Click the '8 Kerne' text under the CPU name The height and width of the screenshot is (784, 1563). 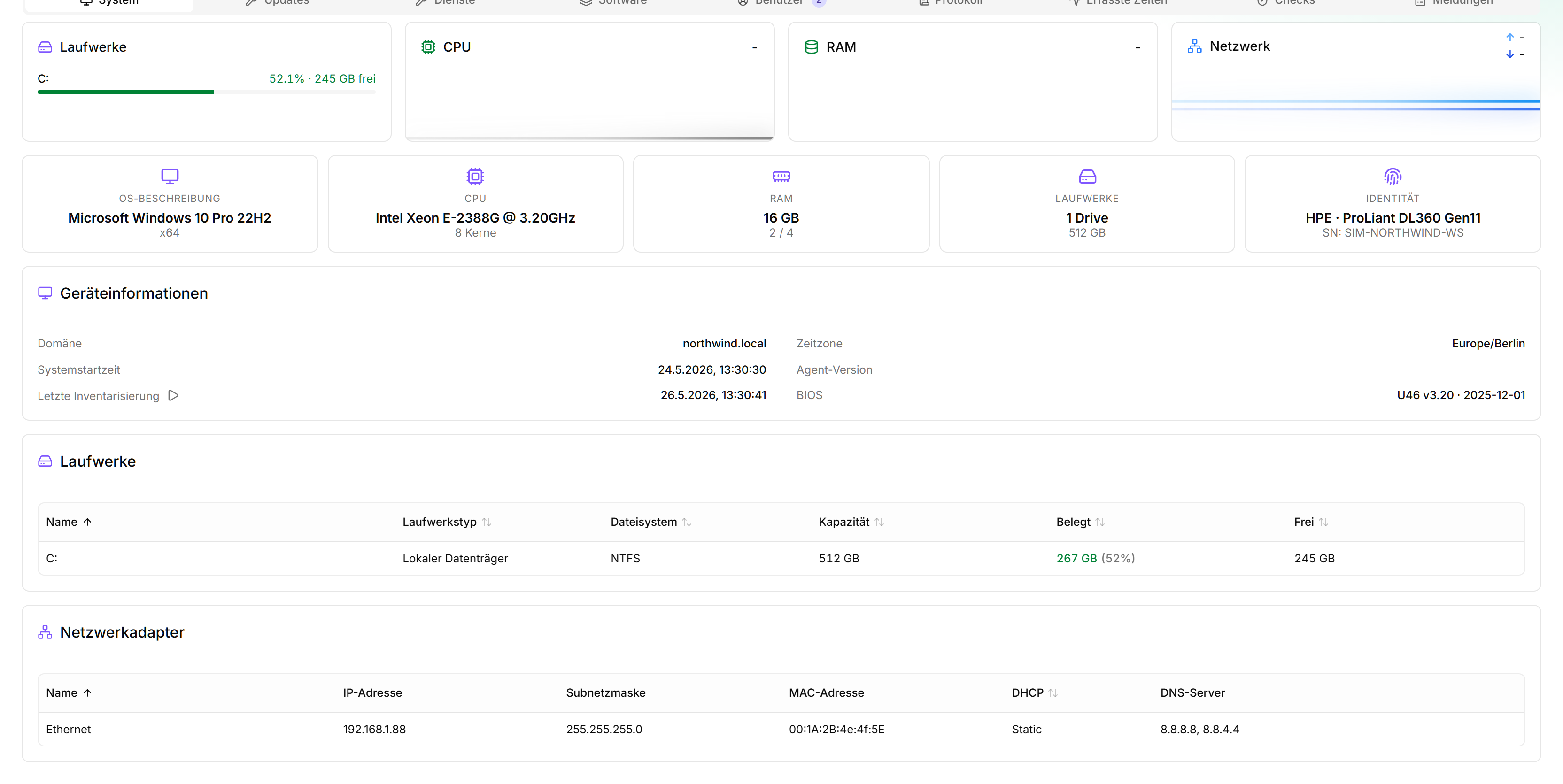click(475, 233)
